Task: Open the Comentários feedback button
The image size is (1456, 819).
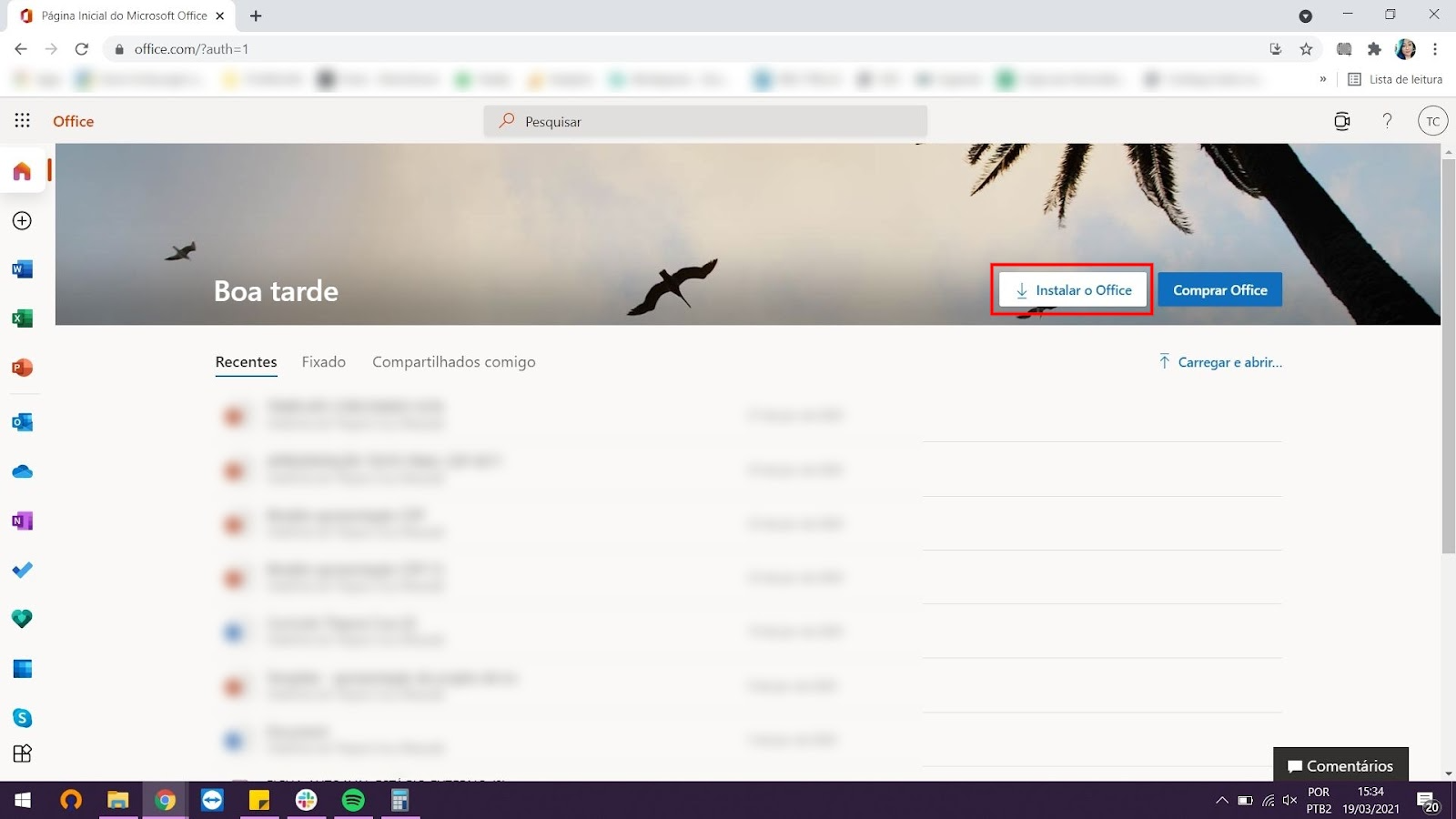Action: (1340, 765)
